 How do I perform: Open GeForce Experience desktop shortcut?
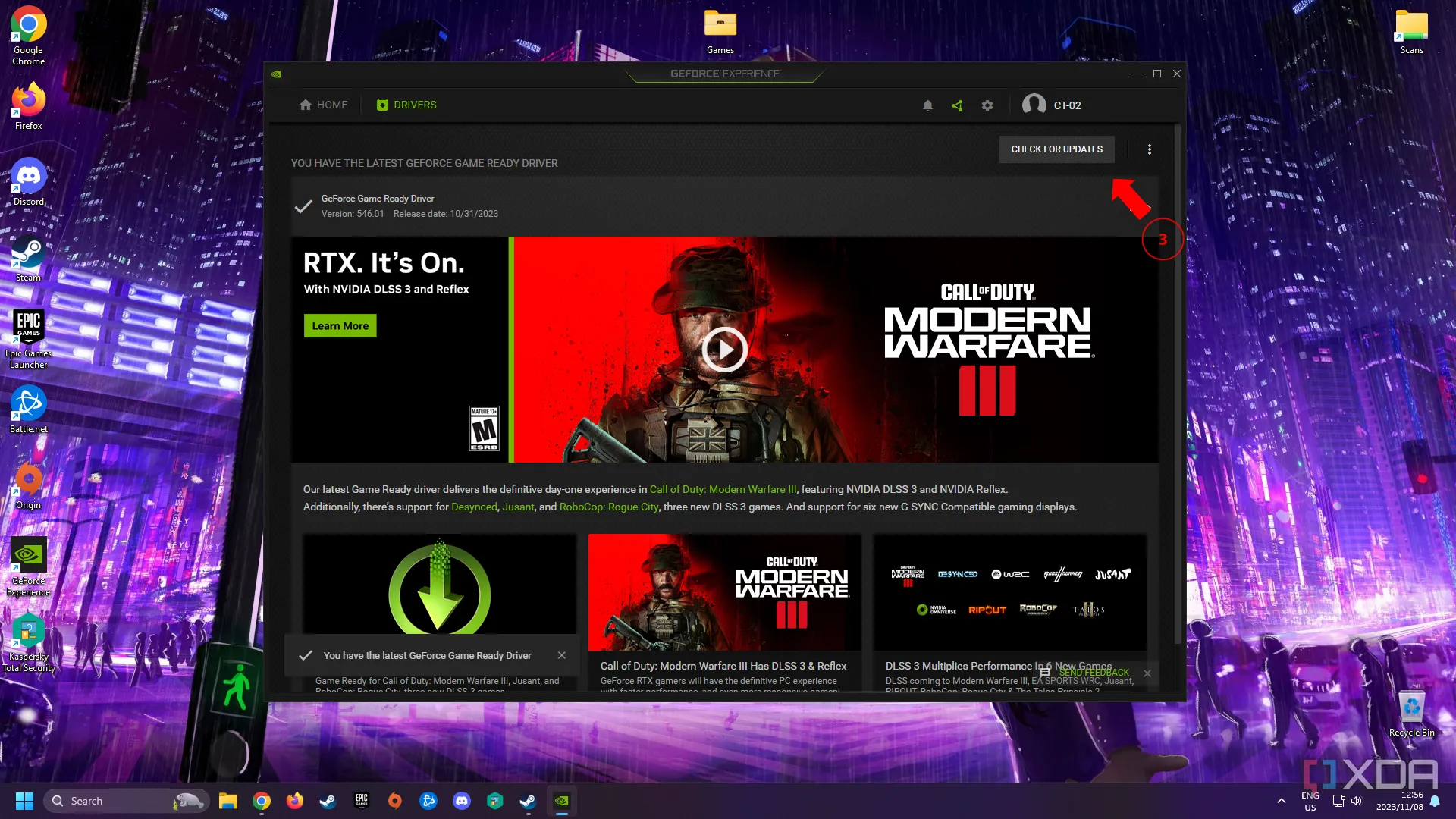(28, 566)
